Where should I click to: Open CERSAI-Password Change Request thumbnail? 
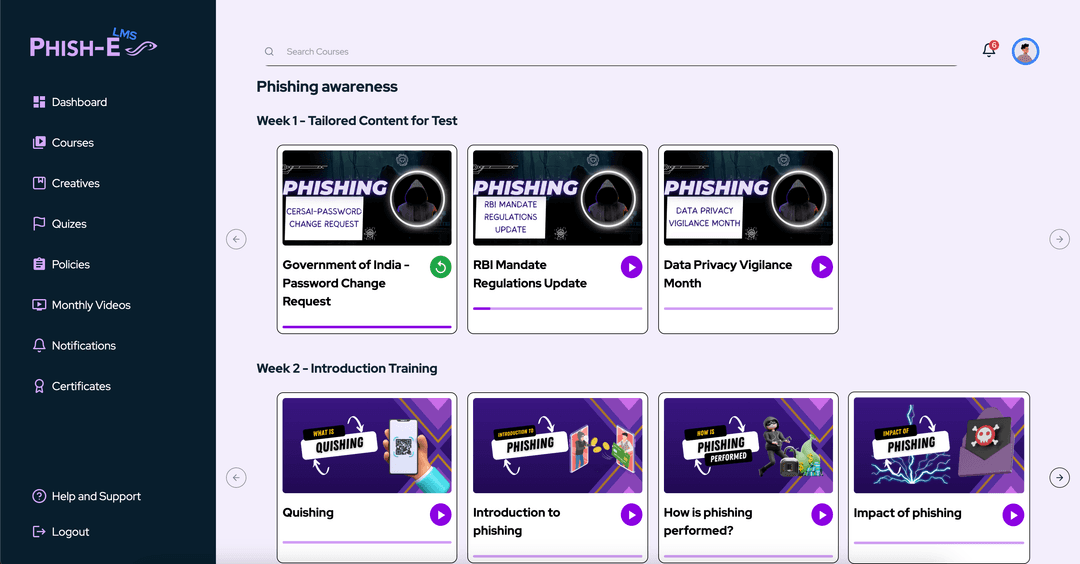click(367, 198)
